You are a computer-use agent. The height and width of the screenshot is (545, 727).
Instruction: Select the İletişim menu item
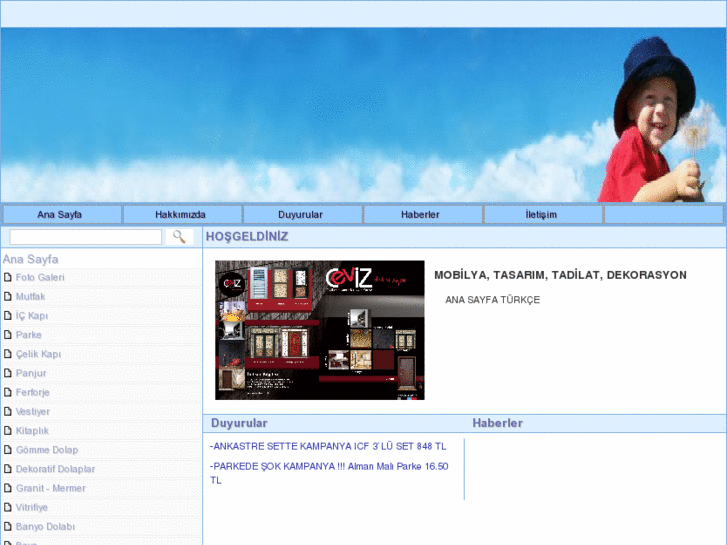543,215
